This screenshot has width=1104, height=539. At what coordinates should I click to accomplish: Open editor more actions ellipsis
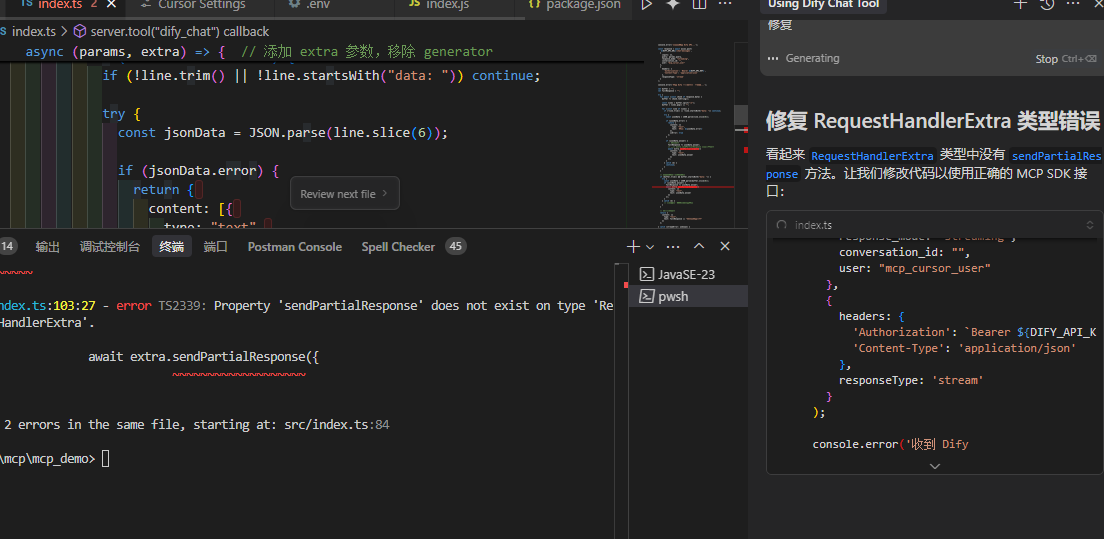coord(725,4)
